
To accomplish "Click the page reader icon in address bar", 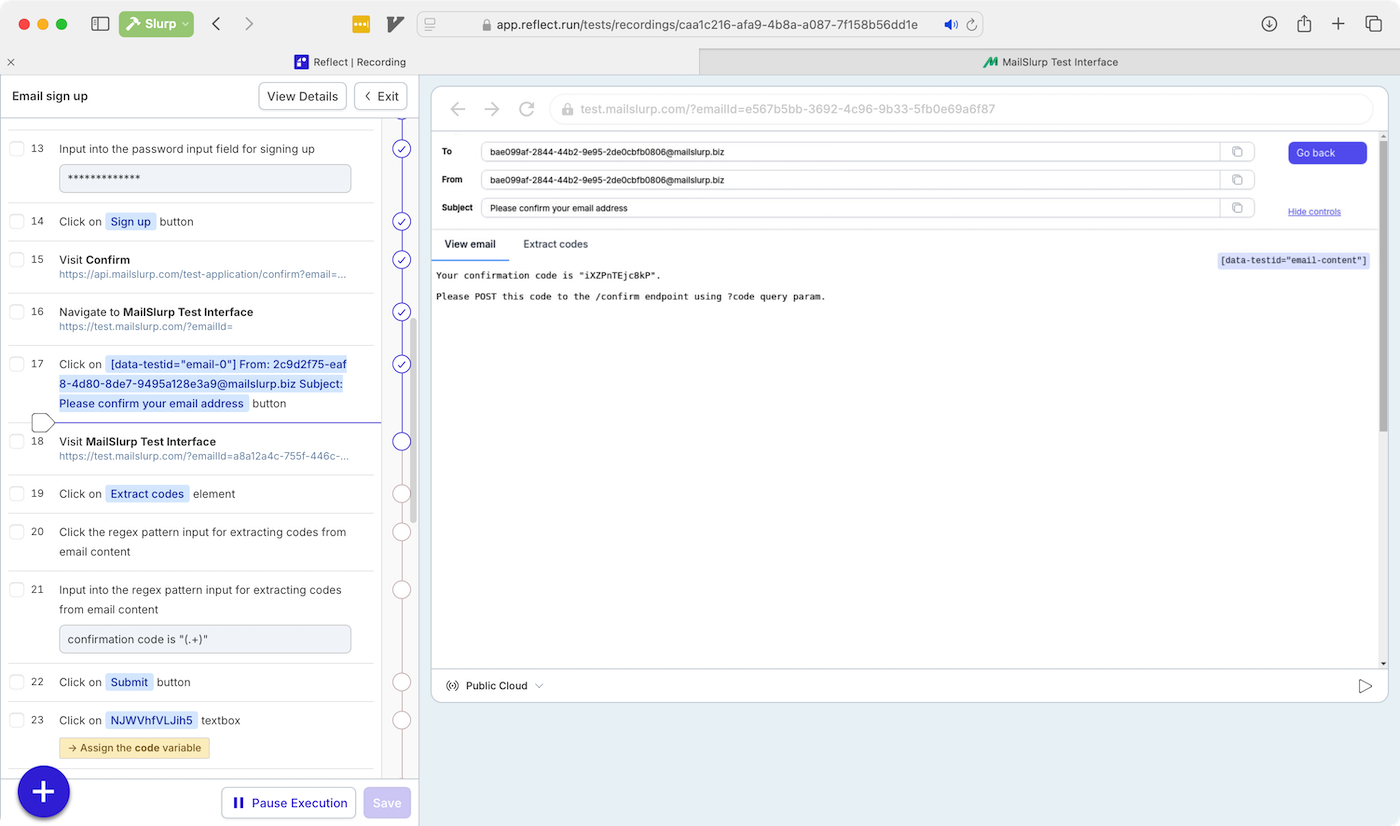I will coord(430,24).
